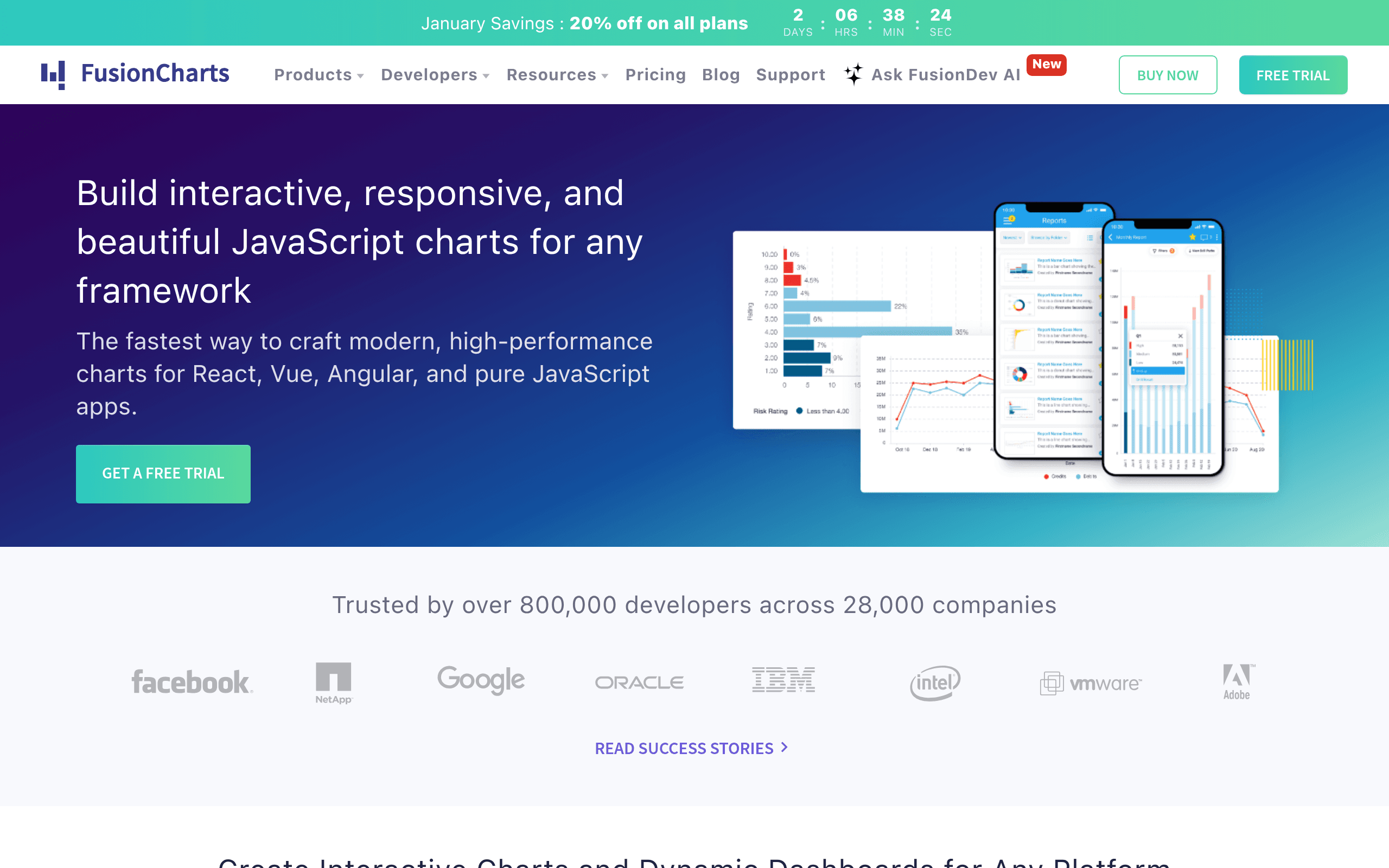The width and height of the screenshot is (1389, 868).
Task: Click the Google logo
Action: [x=481, y=680]
